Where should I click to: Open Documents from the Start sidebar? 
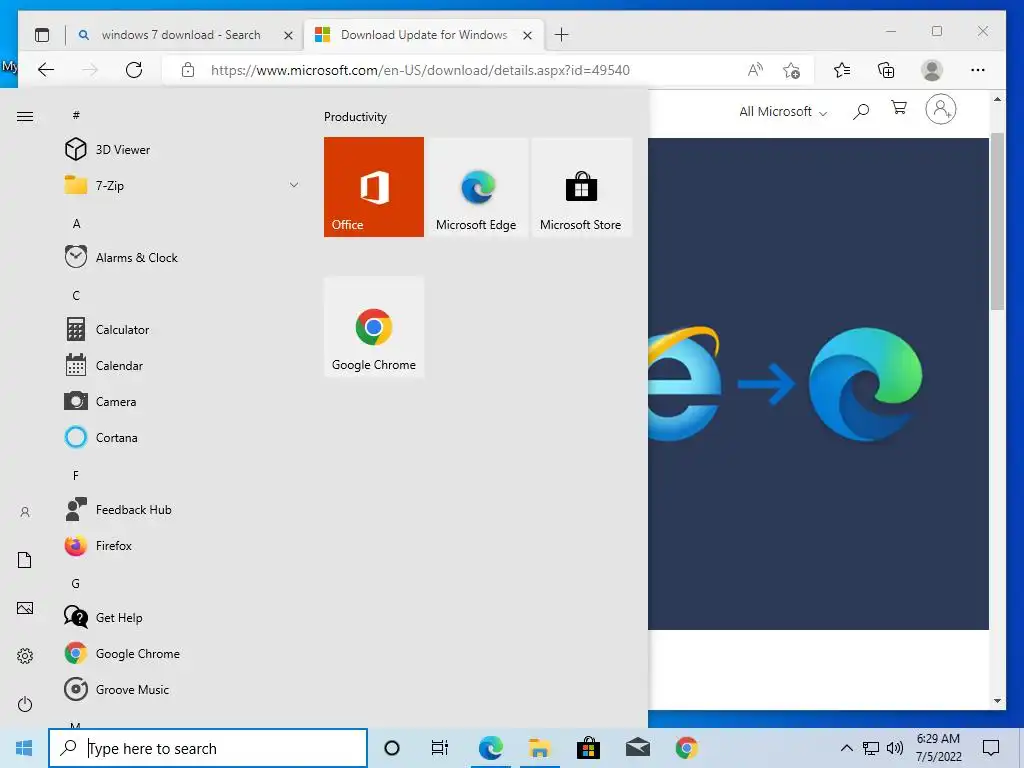point(25,560)
